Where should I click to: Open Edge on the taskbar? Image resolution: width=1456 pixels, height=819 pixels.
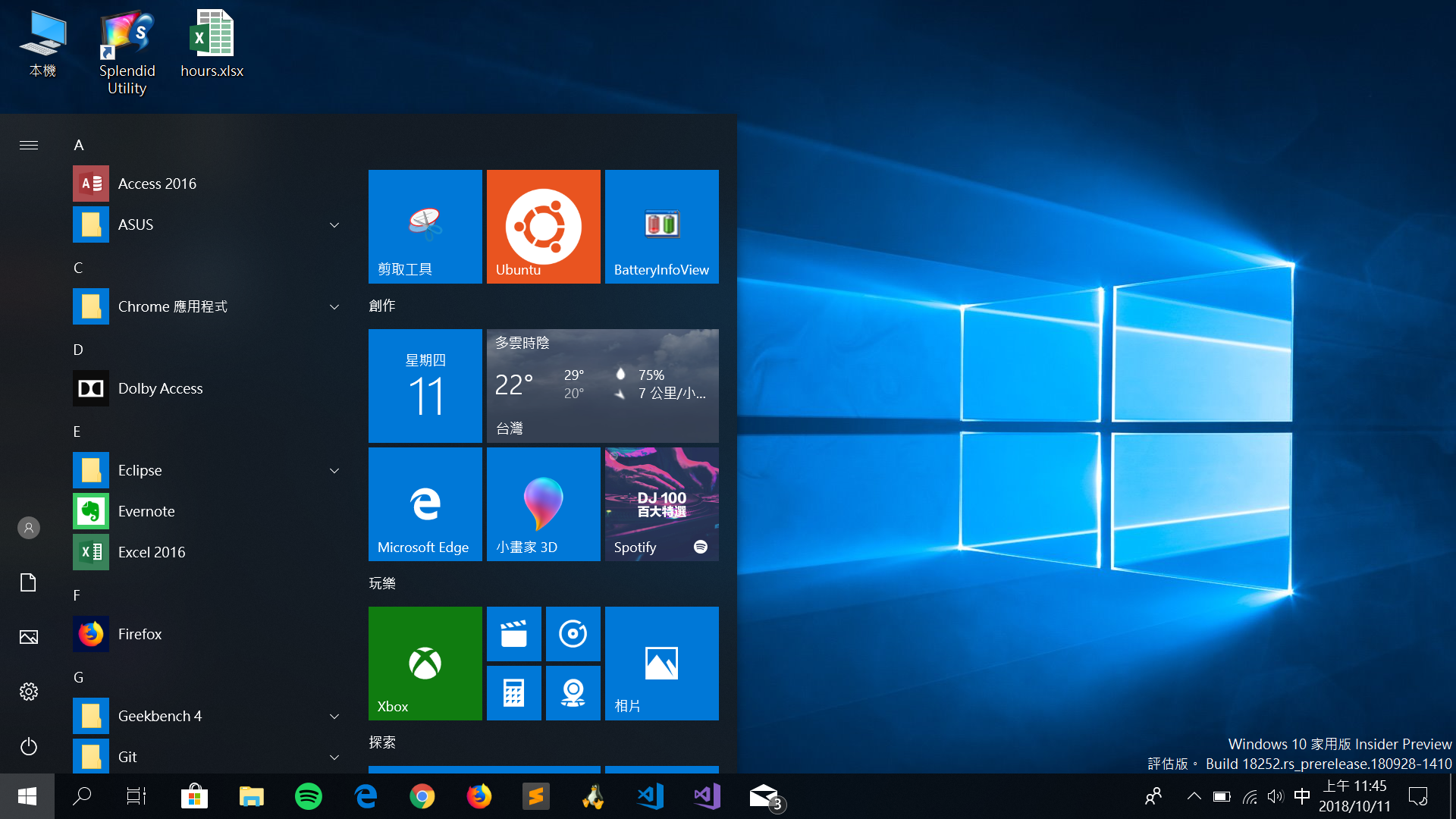pyautogui.click(x=366, y=796)
